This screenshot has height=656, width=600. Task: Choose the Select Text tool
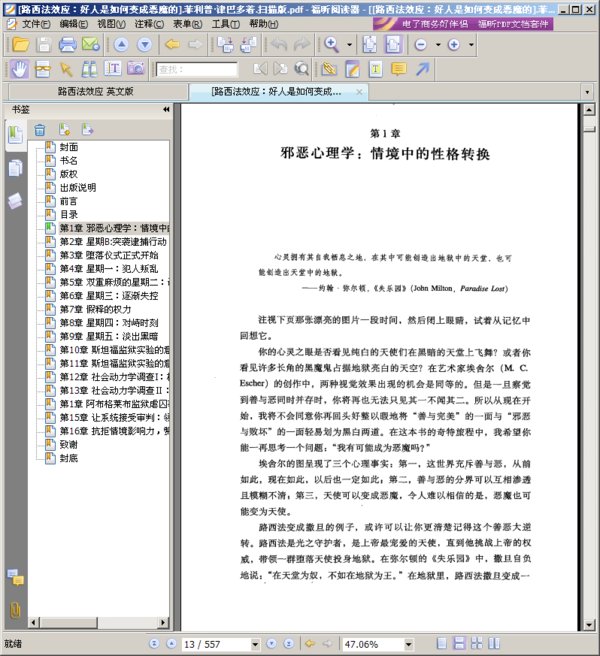[113, 68]
